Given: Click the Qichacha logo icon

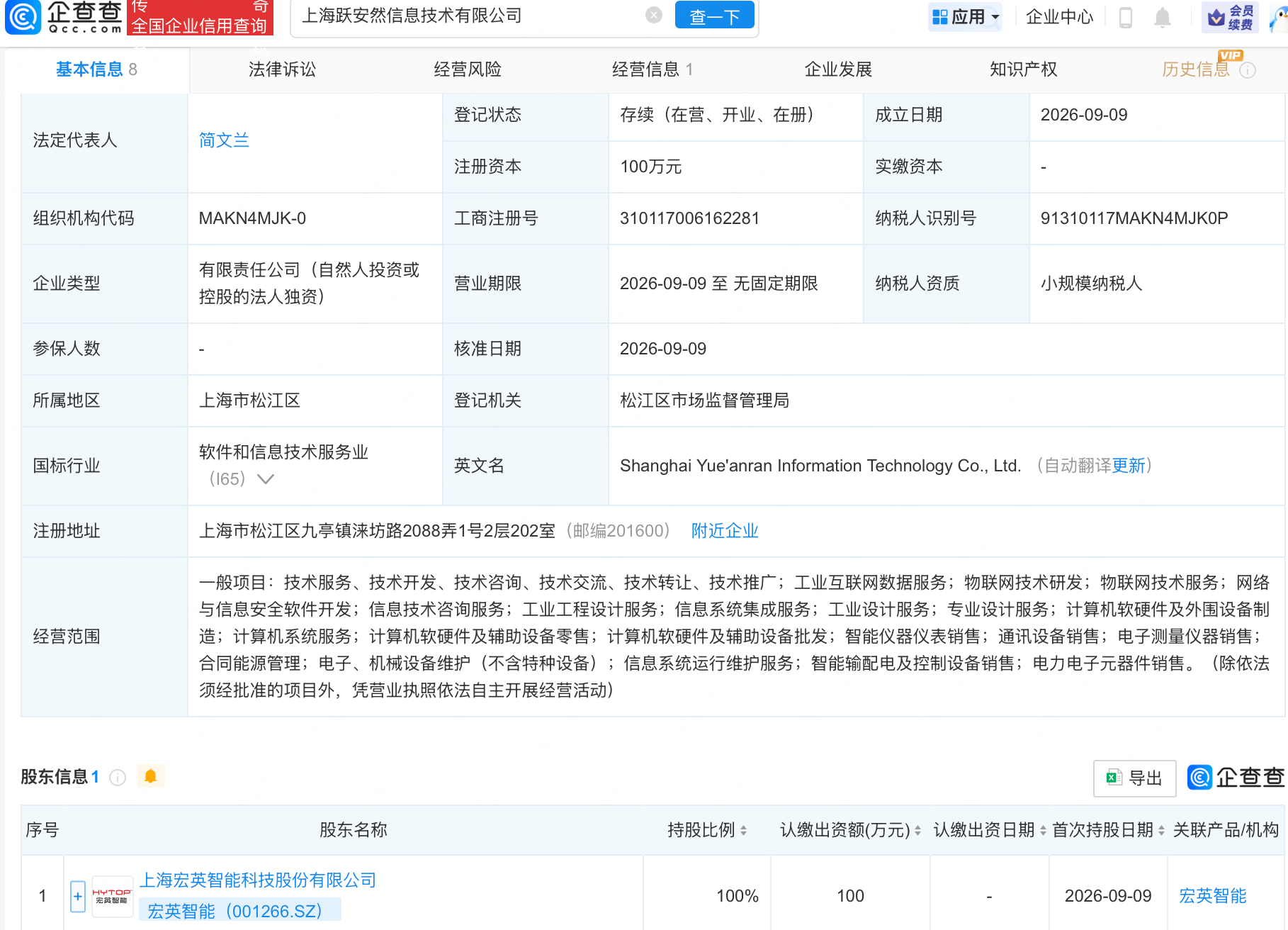Looking at the screenshot, I should [23, 17].
